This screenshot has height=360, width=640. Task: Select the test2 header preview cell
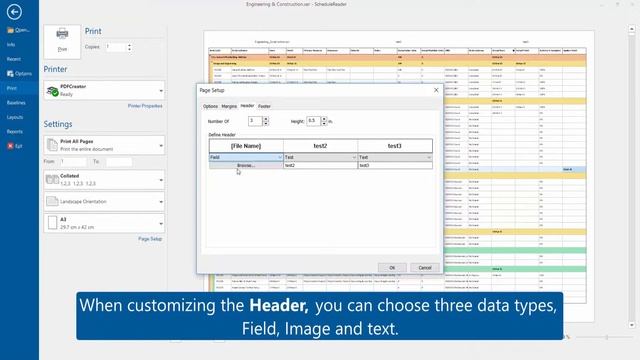[x=320, y=146]
